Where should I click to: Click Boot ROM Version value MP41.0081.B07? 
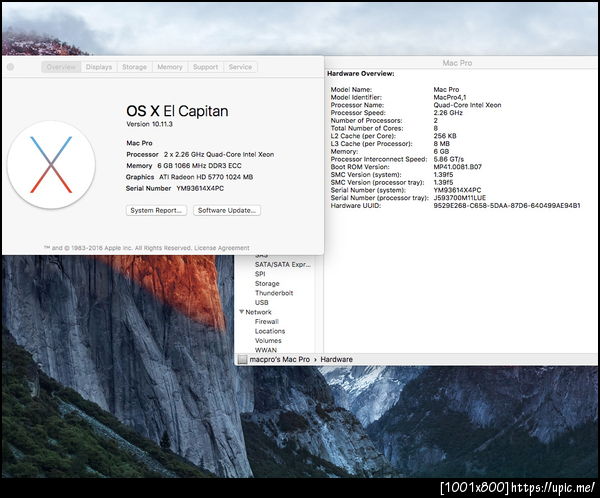coord(458,167)
